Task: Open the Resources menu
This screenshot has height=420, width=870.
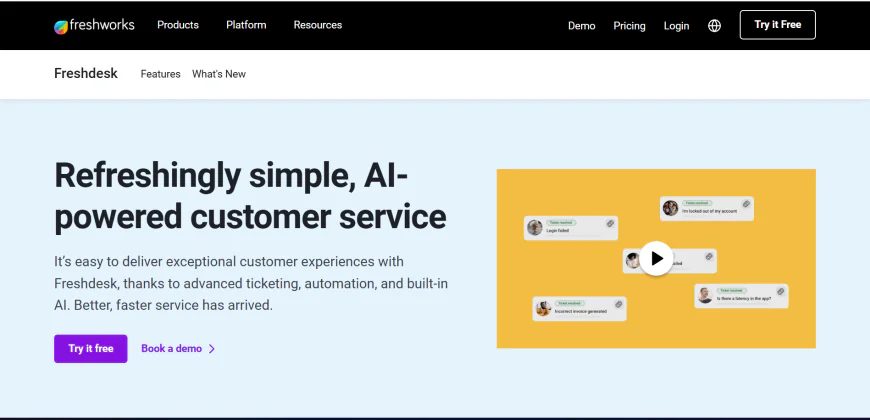Action: tap(317, 25)
